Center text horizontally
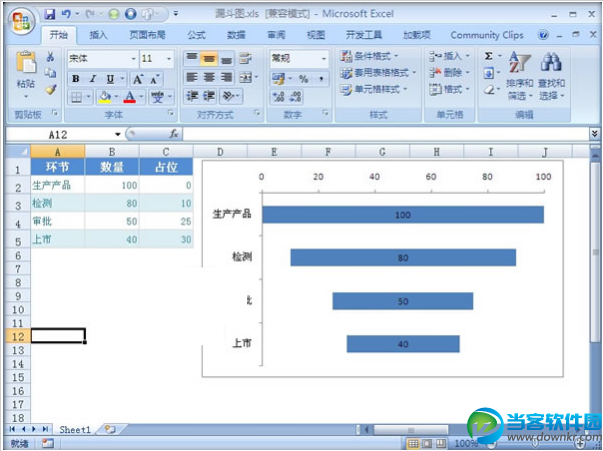Image resolution: width=603 pixels, height=451 pixels. click(209, 78)
